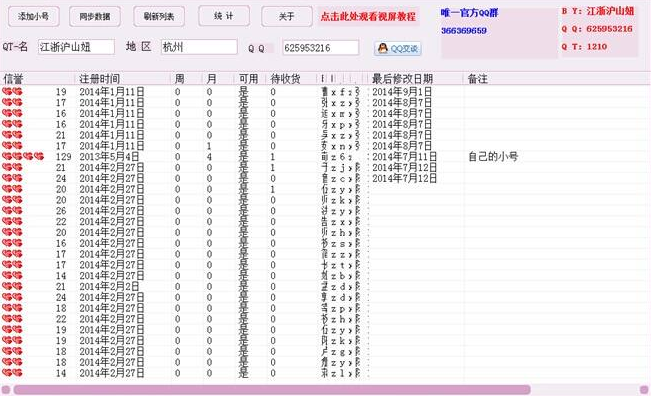Open the 统计 statistics button
The image size is (651, 396).
point(224,16)
